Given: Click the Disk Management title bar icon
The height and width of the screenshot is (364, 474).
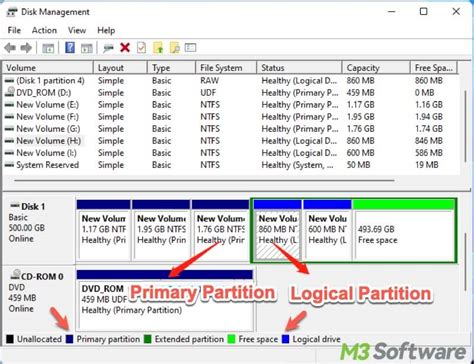Looking at the screenshot, I should coord(12,12).
